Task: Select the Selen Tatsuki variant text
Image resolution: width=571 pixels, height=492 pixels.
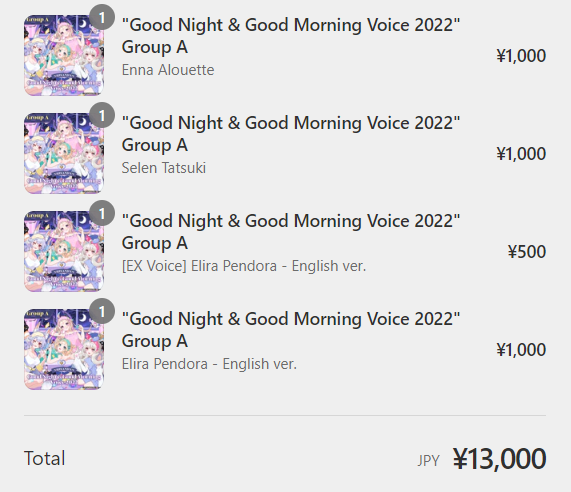Action: pyautogui.click(x=164, y=168)
